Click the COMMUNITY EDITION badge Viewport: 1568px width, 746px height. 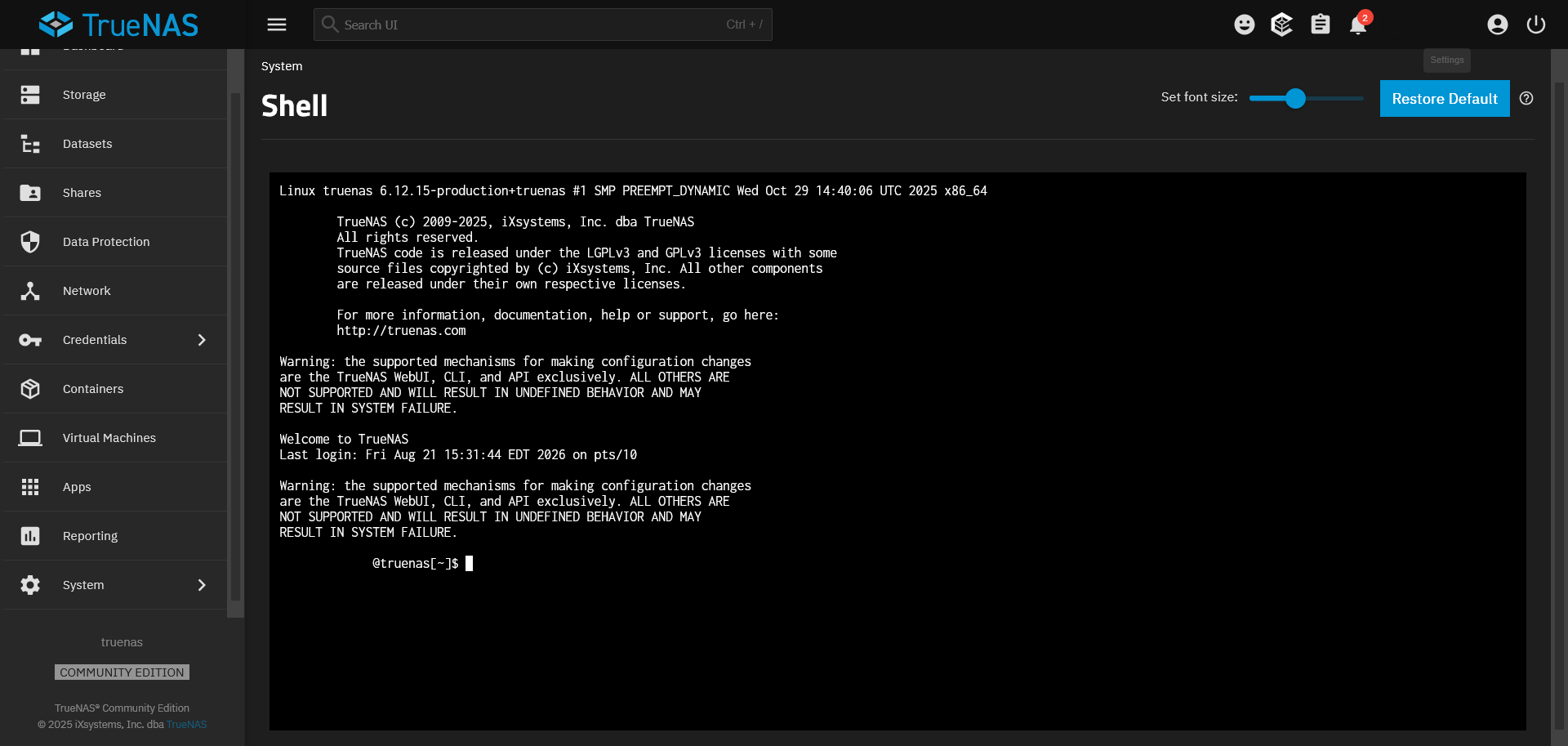point(122,672)
